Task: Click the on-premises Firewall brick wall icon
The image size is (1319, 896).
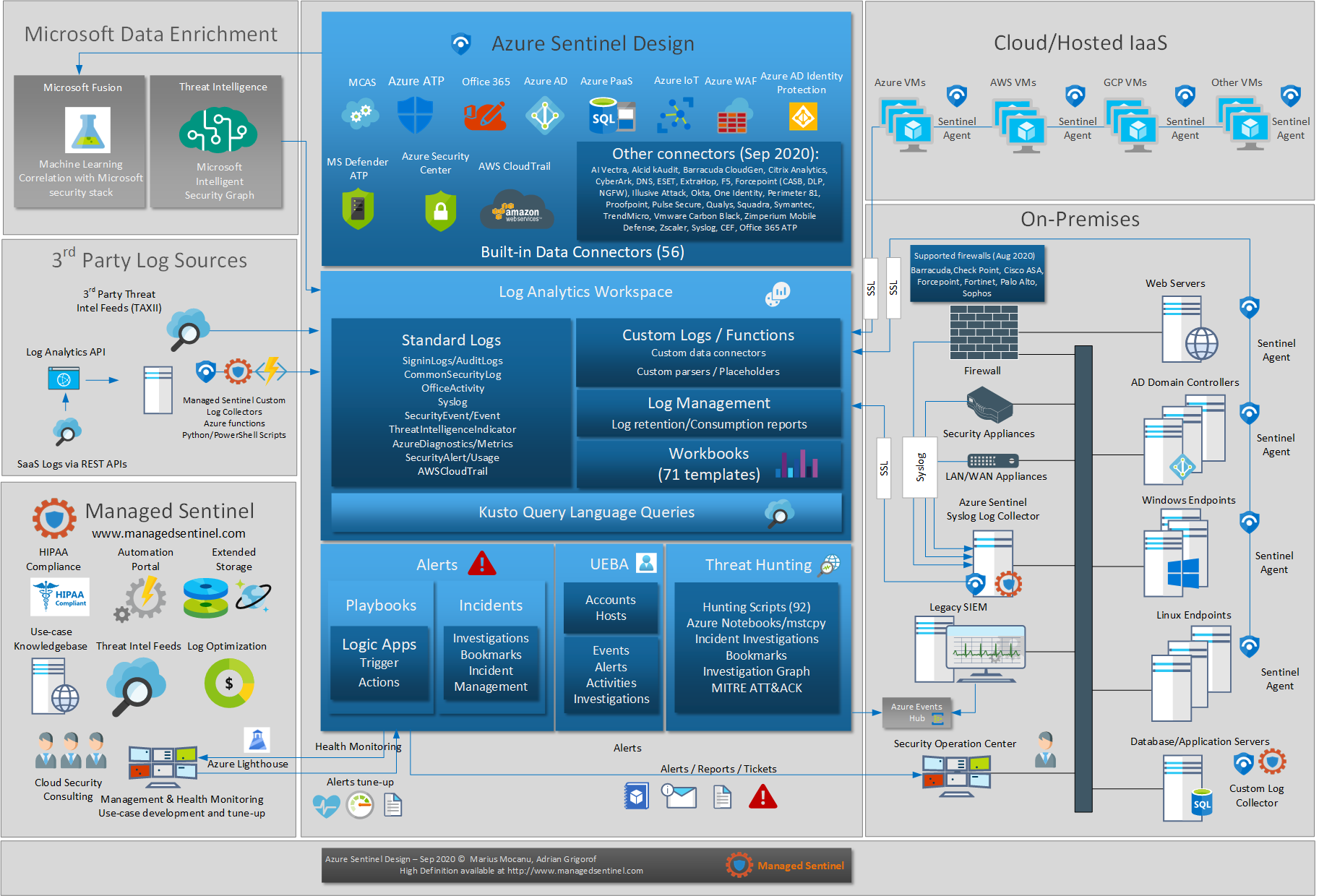Action: click(983, 332)
